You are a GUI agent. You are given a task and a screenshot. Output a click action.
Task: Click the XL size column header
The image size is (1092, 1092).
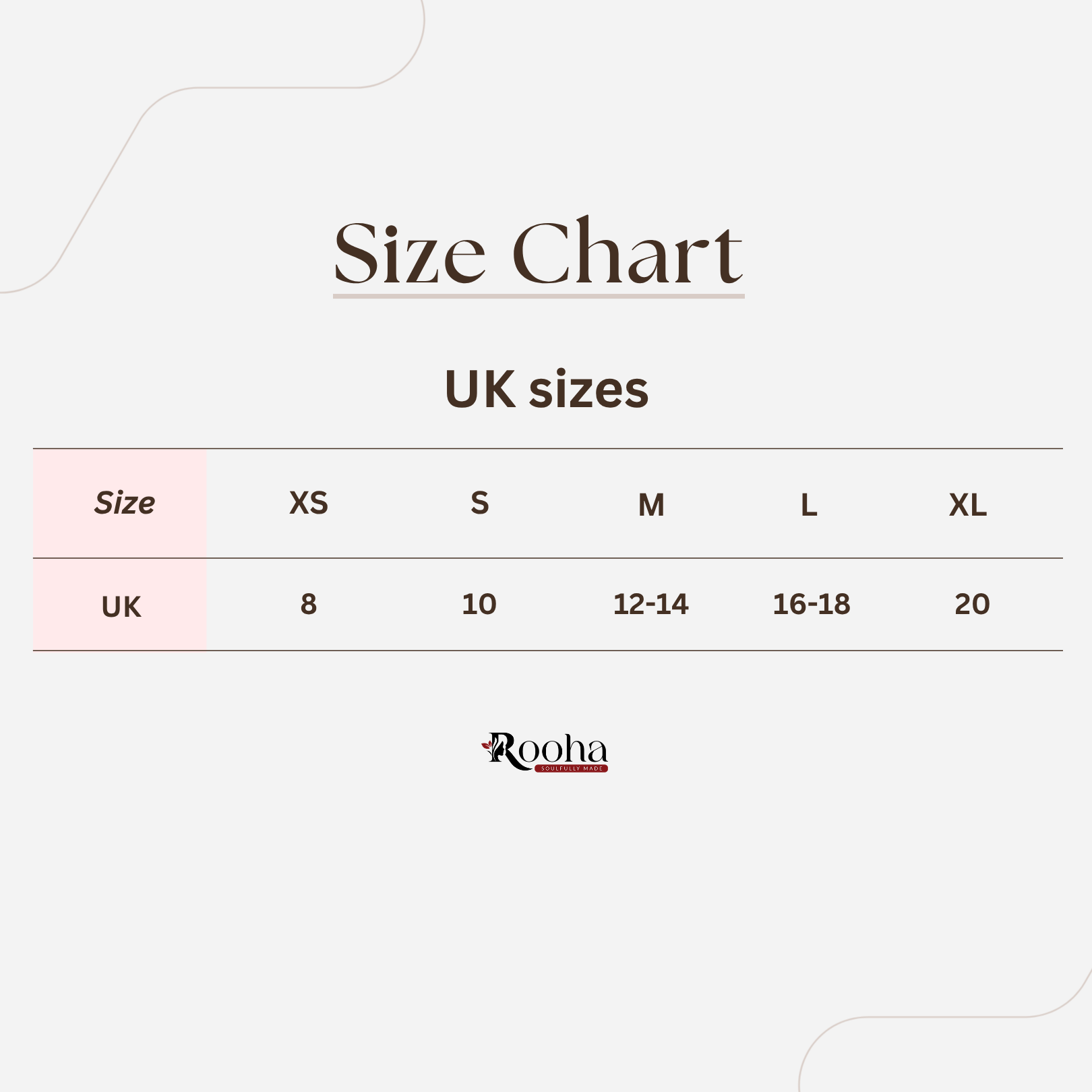point(968,505)
